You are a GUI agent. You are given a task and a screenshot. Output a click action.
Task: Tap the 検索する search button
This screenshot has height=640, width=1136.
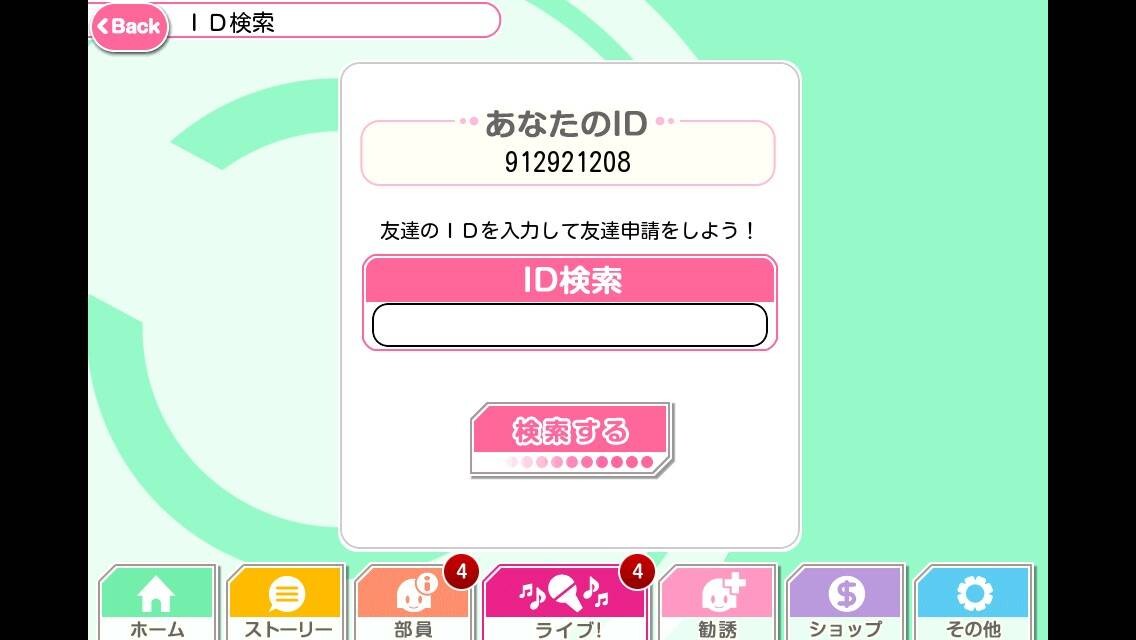[571, 439]
